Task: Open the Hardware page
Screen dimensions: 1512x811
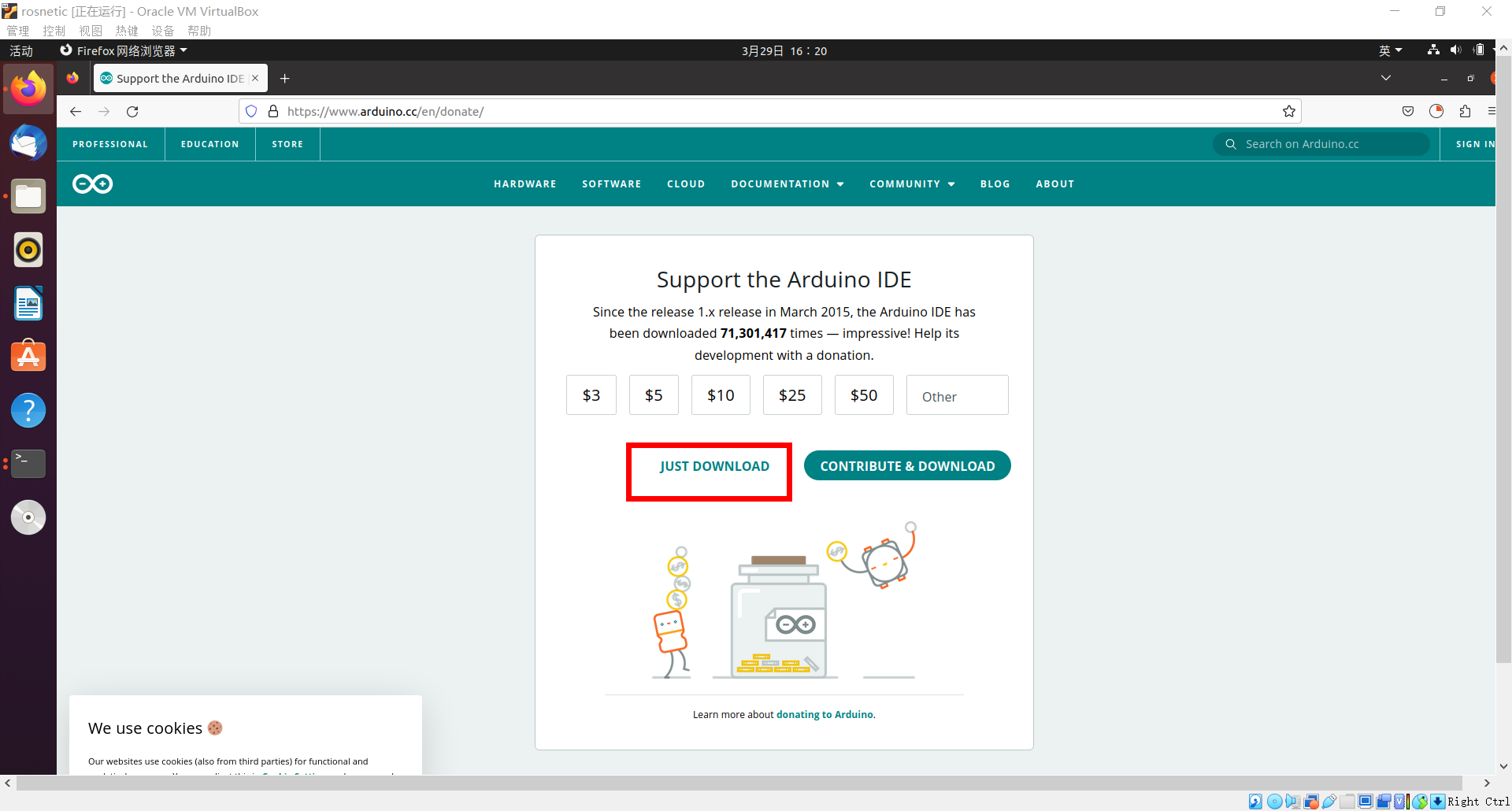Action: click(x=525, y=183)
